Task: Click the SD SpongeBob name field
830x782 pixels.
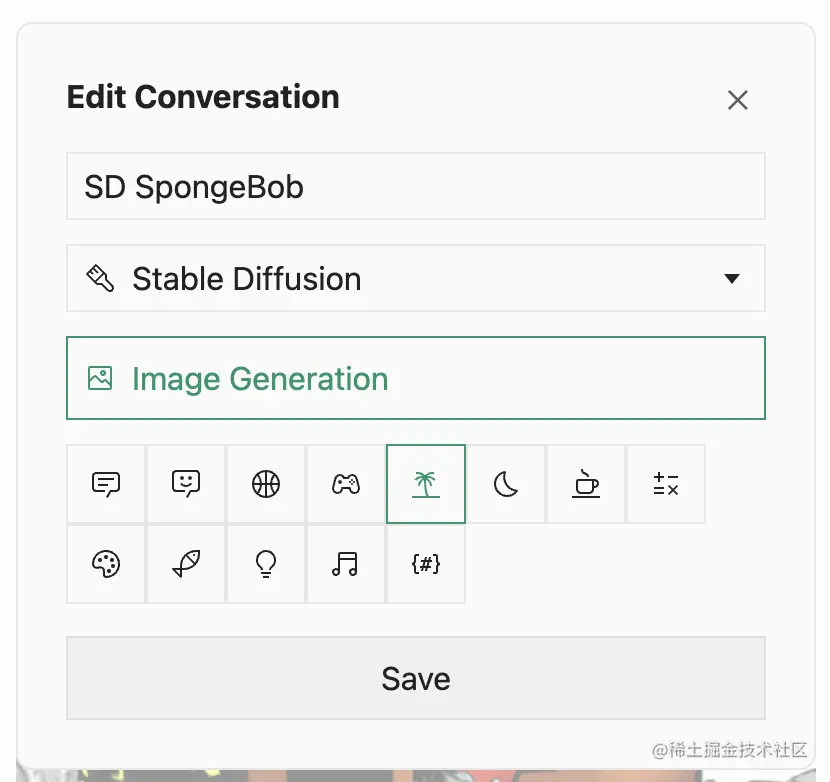Action: click(x=415, y=186)
